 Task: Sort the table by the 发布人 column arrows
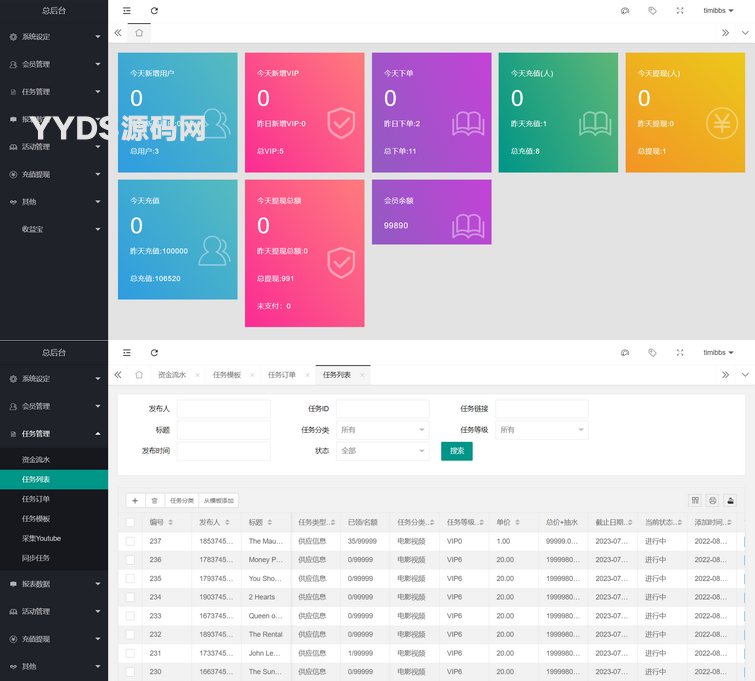pos(227,522)
